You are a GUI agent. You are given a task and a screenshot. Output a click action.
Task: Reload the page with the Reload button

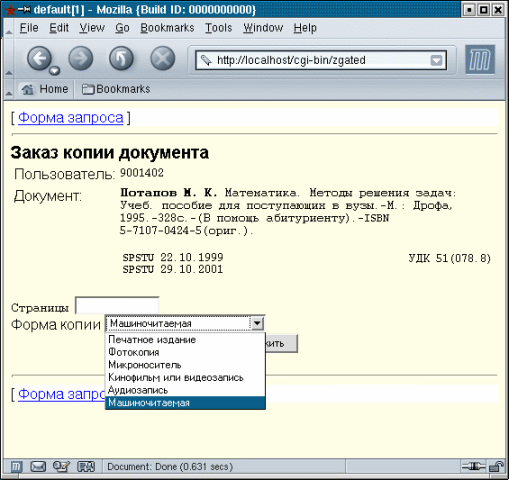tap(121, 58)
